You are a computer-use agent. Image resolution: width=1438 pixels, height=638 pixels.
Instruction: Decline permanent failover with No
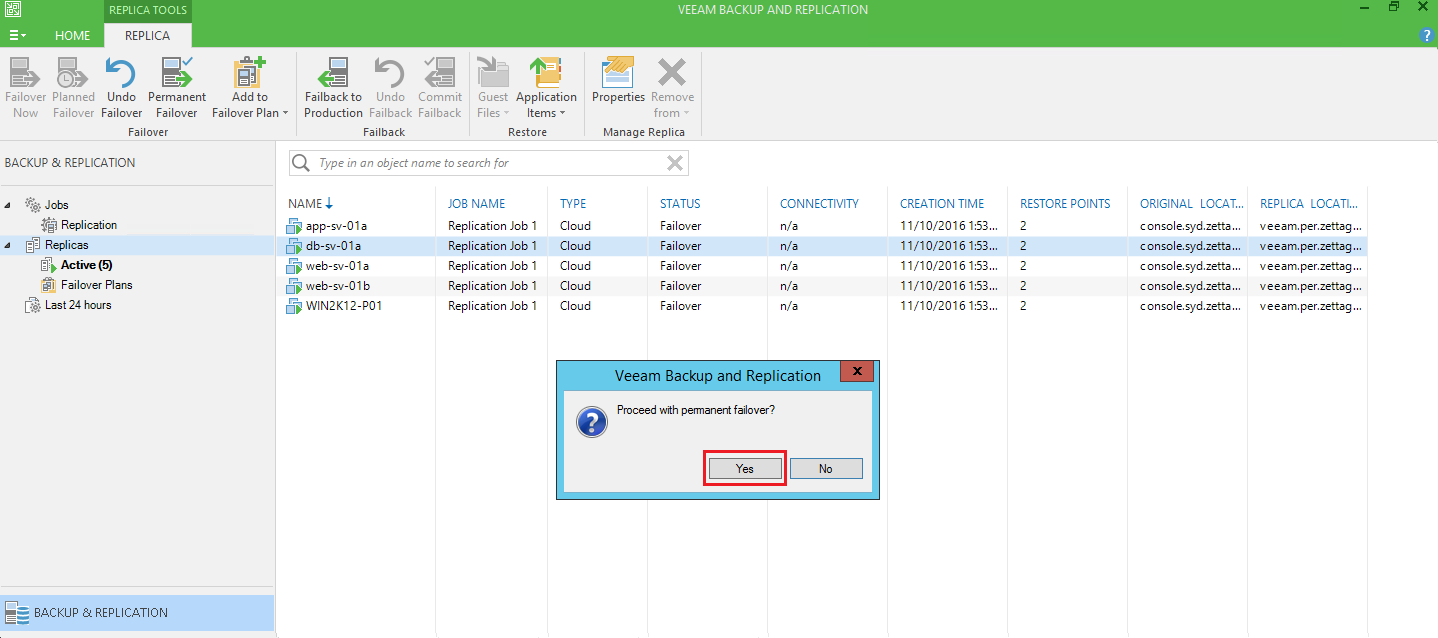point(826,469)
